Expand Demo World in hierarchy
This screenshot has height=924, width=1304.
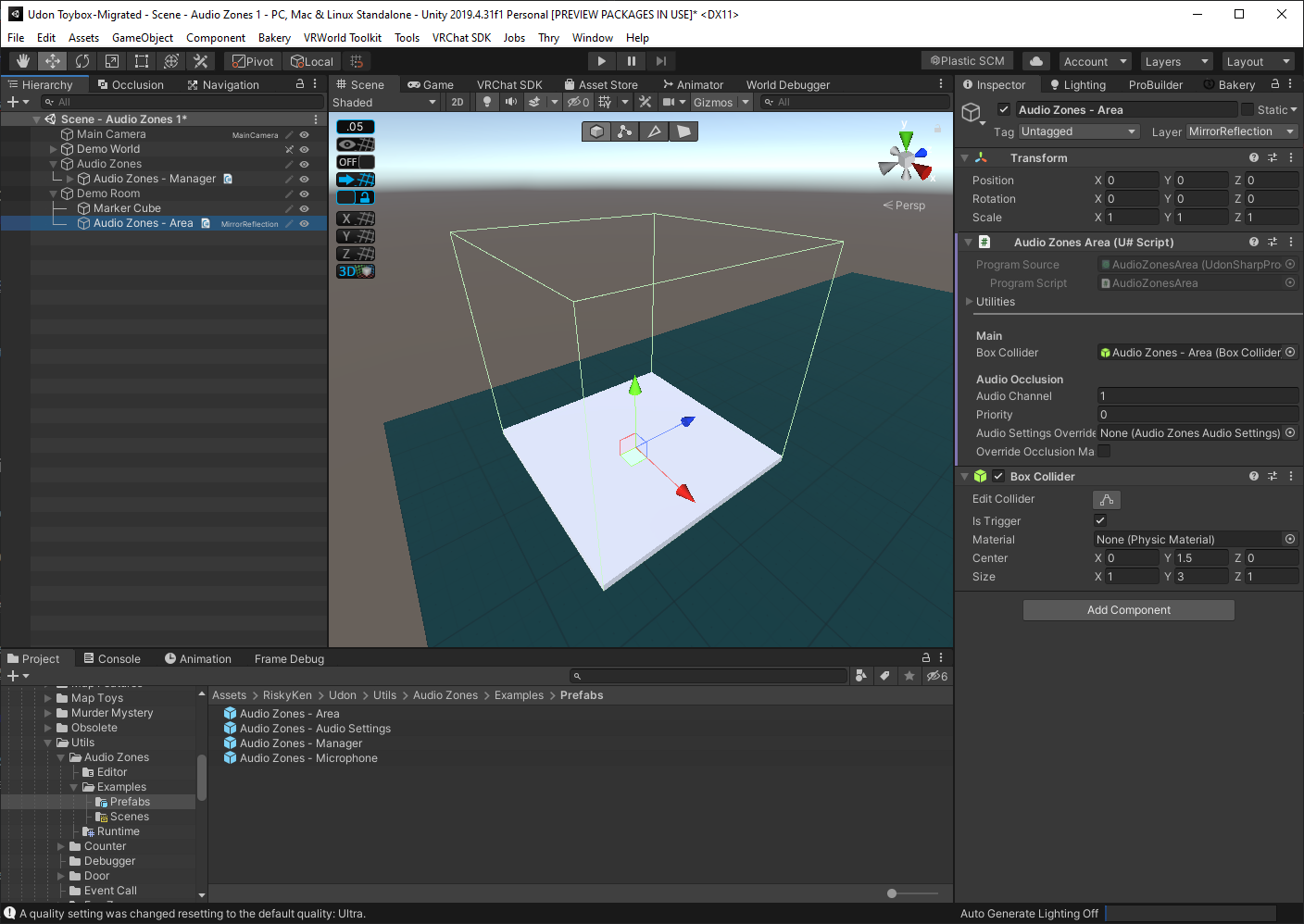pyautogui.click(x=53, y=149)
